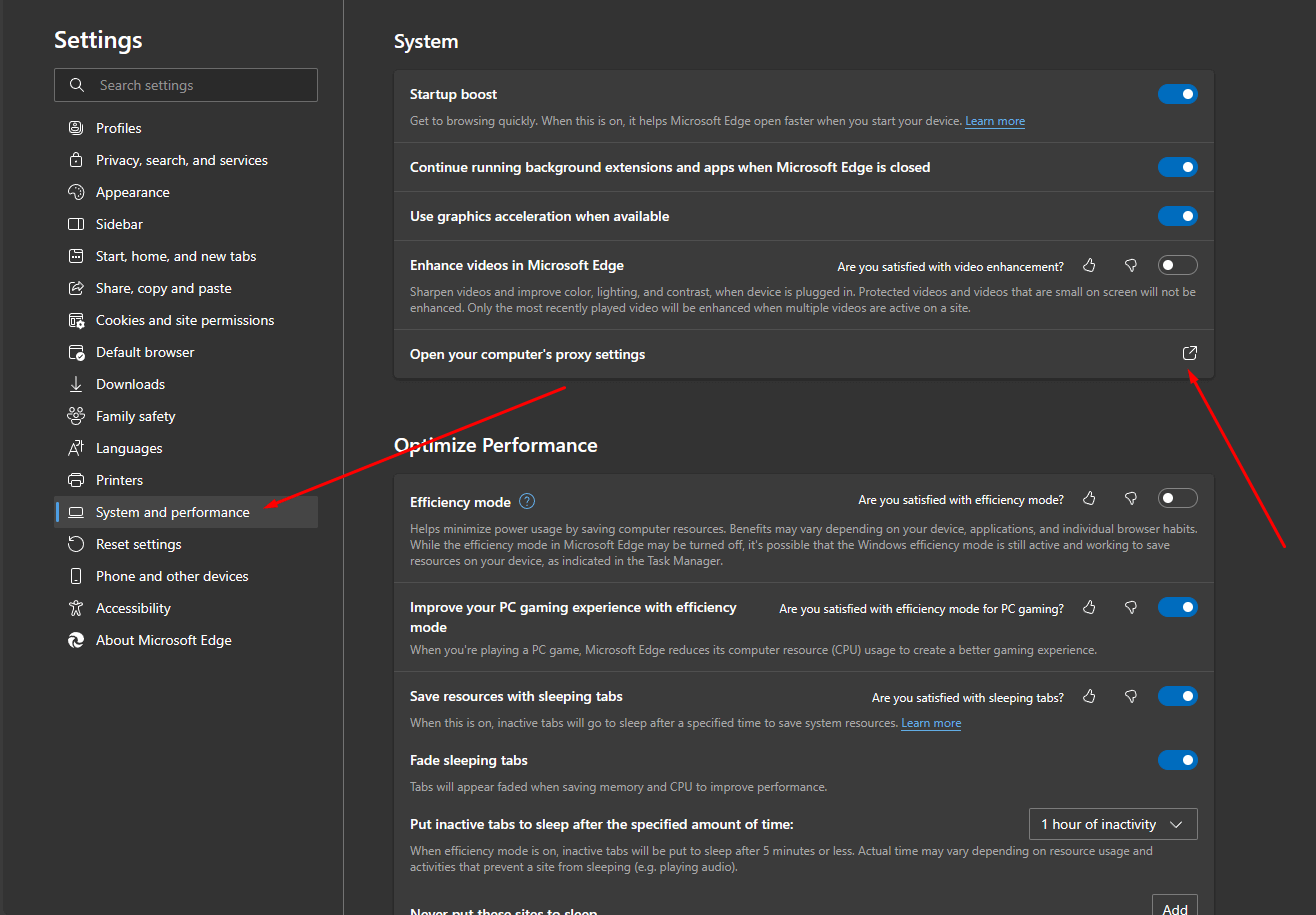
Task: Go to Privacy, search, and services
Action: coord(186,160)
